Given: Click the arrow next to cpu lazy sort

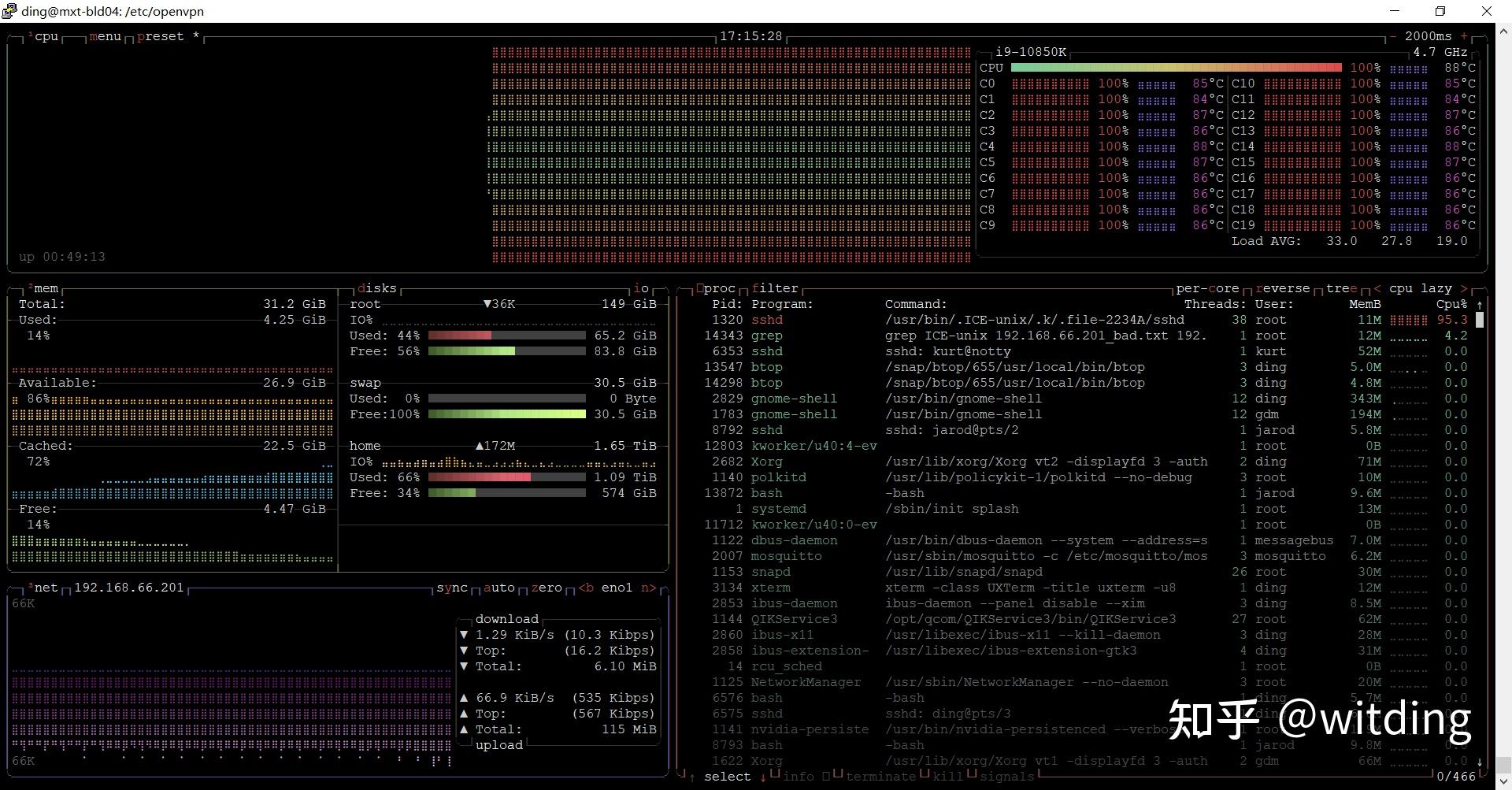Looking at the screenshot, I should coord(1463,288).
